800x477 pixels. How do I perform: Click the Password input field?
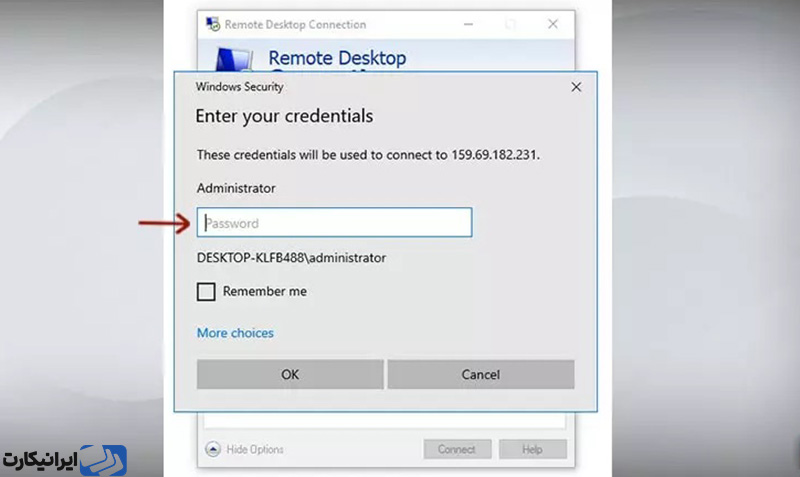[x=334, y=222]
